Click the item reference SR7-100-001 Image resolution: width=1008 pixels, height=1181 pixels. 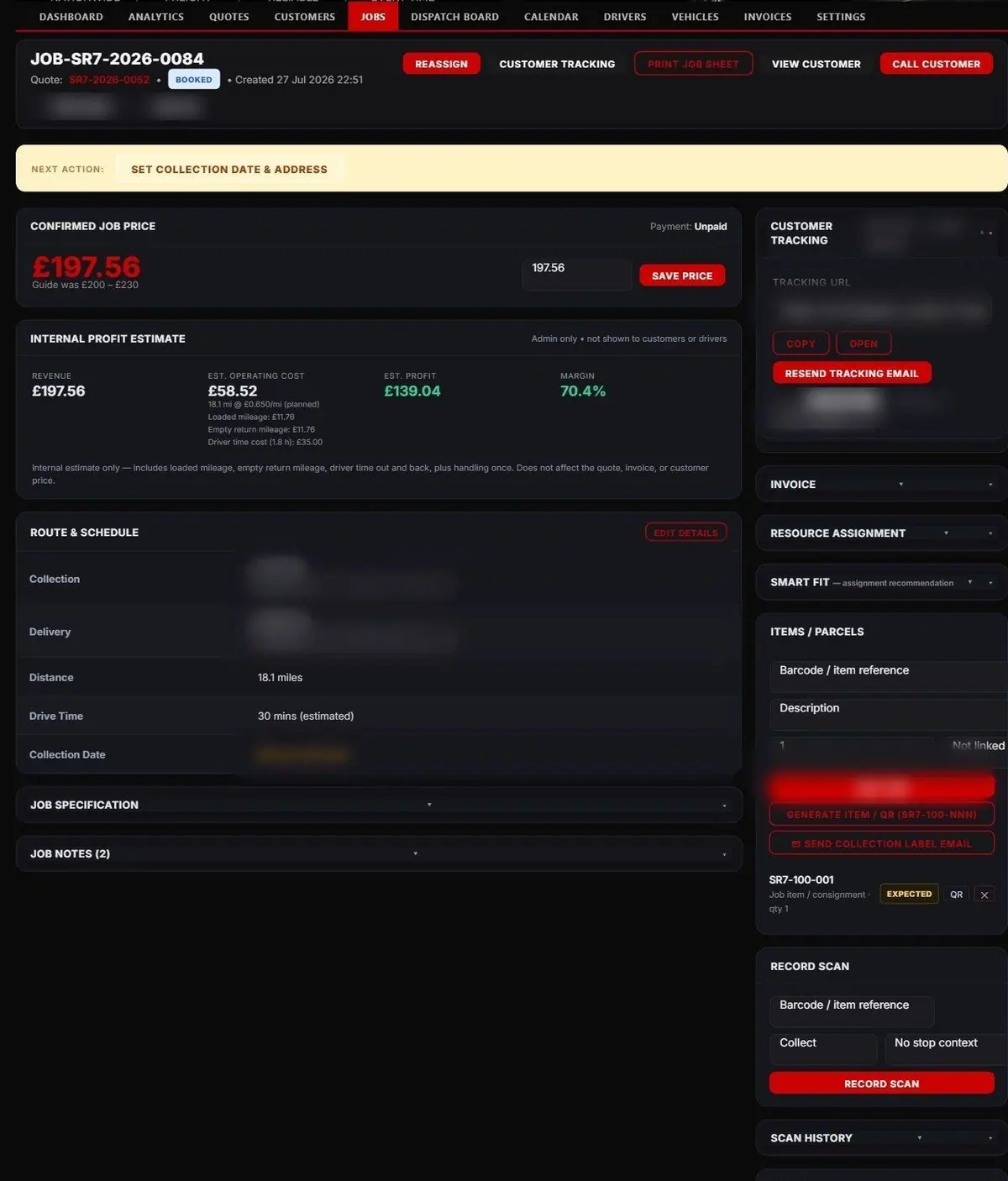[801, 879]
